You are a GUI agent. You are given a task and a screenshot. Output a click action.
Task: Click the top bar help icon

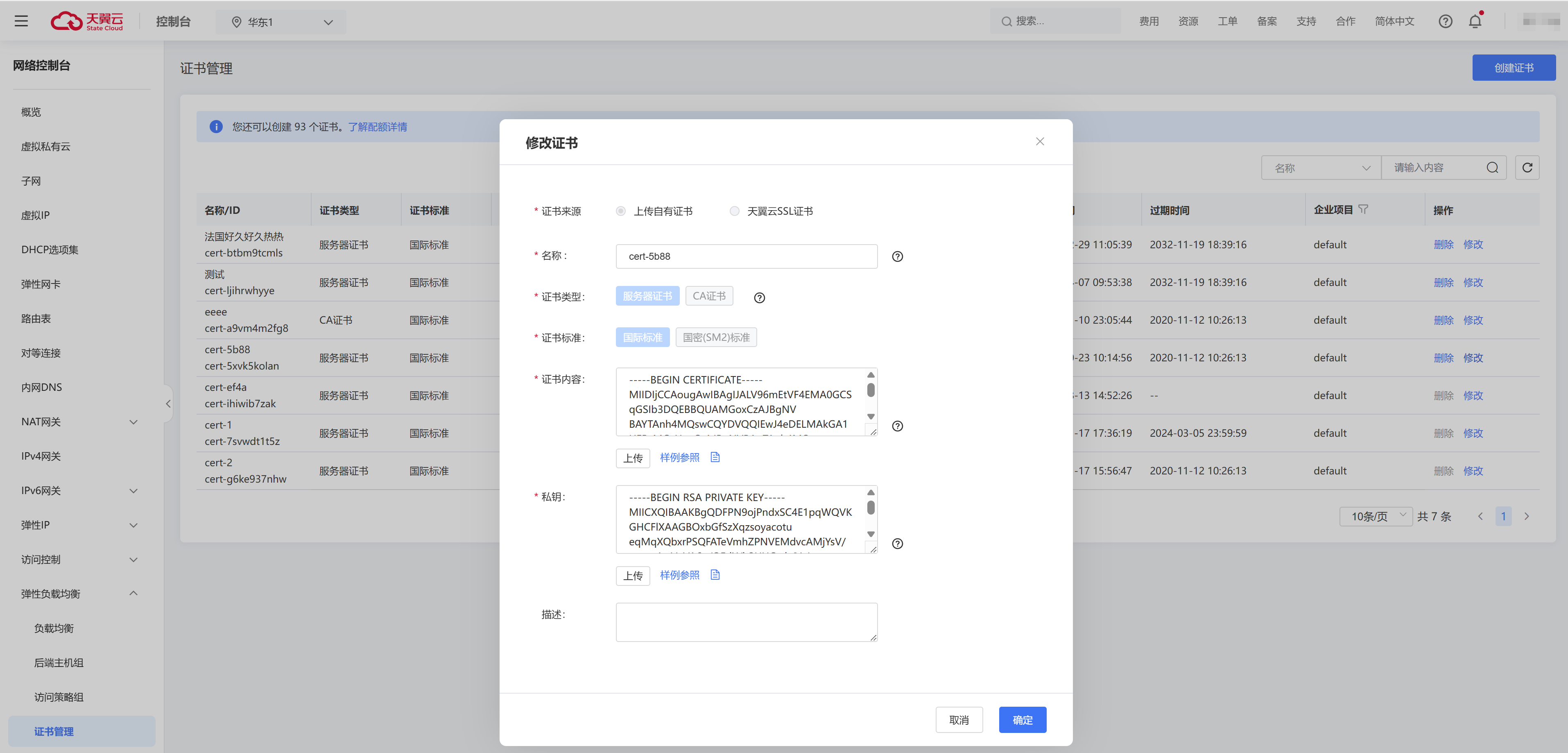[x=1445, y=21]
